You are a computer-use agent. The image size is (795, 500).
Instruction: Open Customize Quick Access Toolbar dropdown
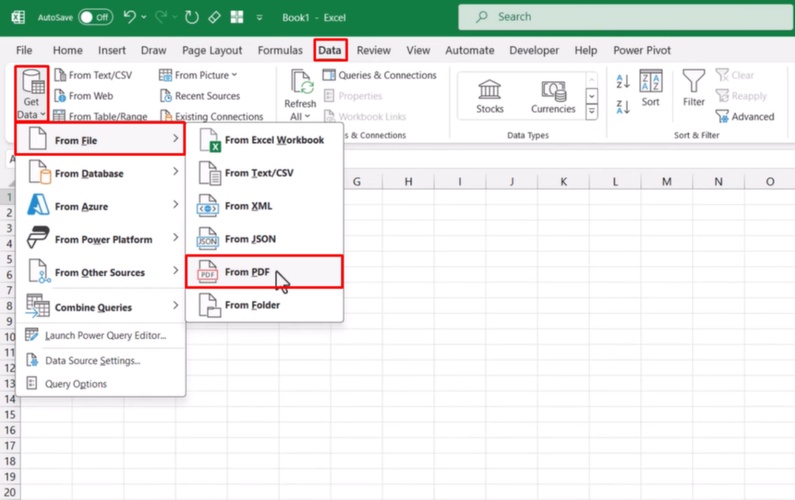pyautogui.click(x=260, y=18)
